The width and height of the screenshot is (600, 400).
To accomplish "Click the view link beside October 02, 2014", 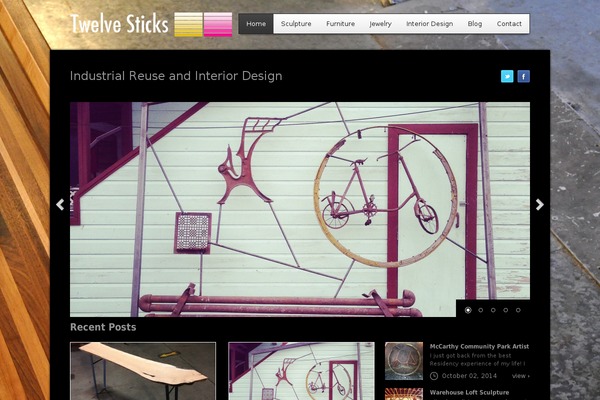I will coord(521,376).
